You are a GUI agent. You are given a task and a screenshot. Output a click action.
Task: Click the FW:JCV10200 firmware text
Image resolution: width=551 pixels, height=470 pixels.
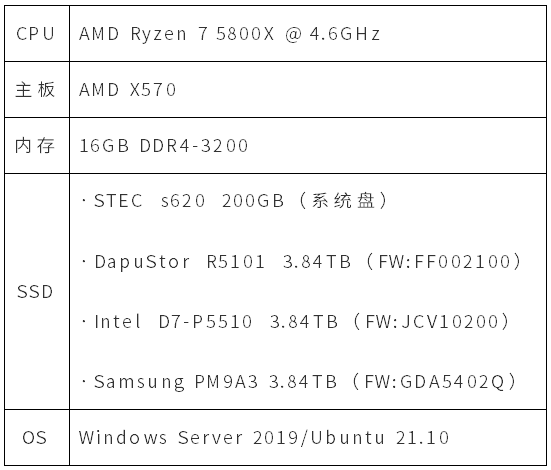[432, 322]
